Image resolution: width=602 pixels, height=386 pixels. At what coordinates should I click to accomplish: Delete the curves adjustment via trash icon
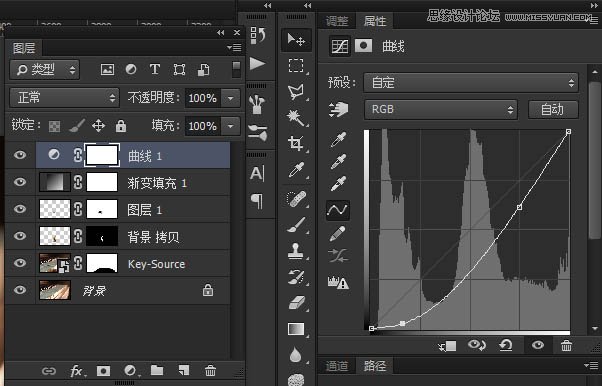point(566,345)
